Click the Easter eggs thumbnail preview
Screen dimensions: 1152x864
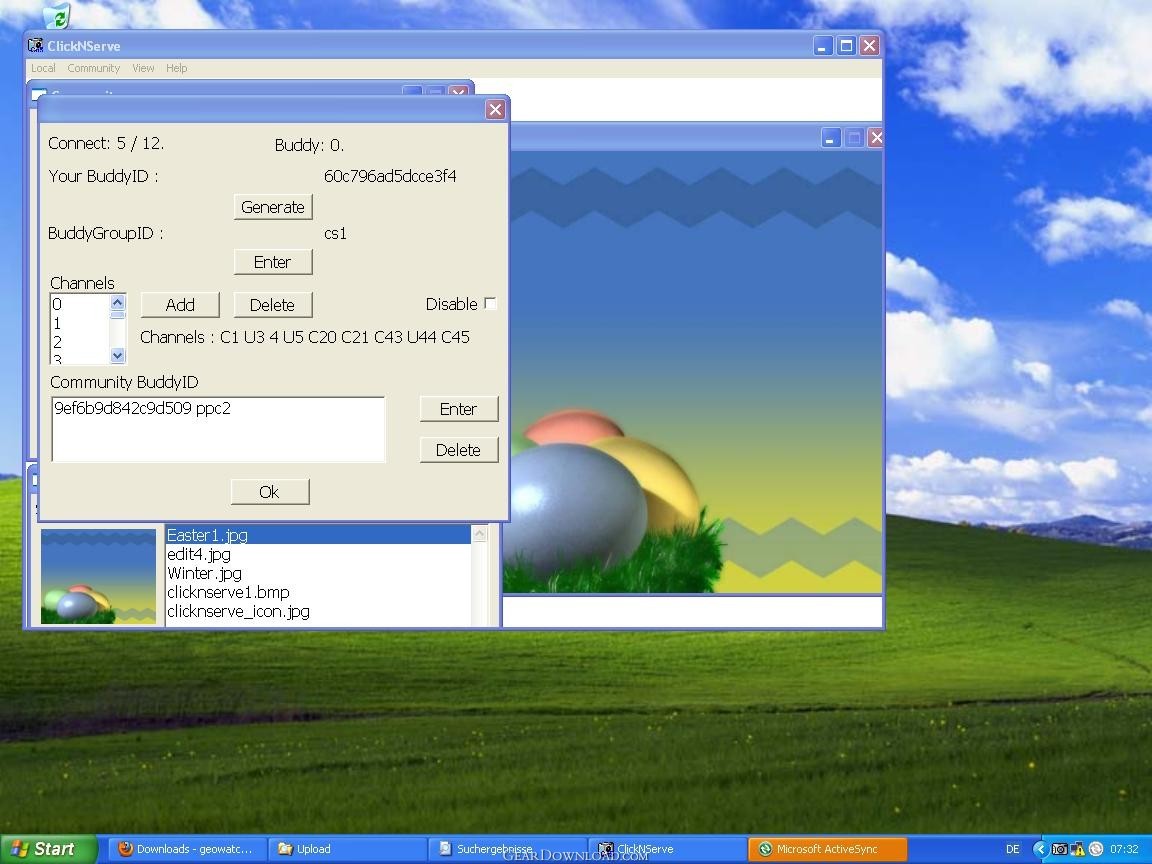98,576
